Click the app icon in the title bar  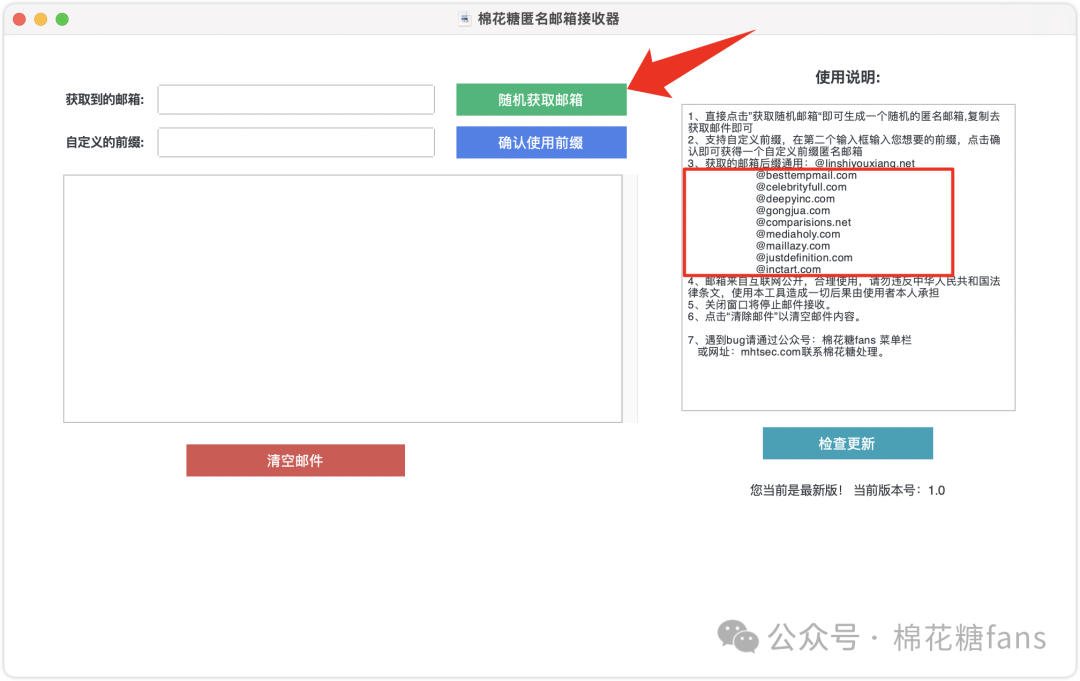(463, 17)
